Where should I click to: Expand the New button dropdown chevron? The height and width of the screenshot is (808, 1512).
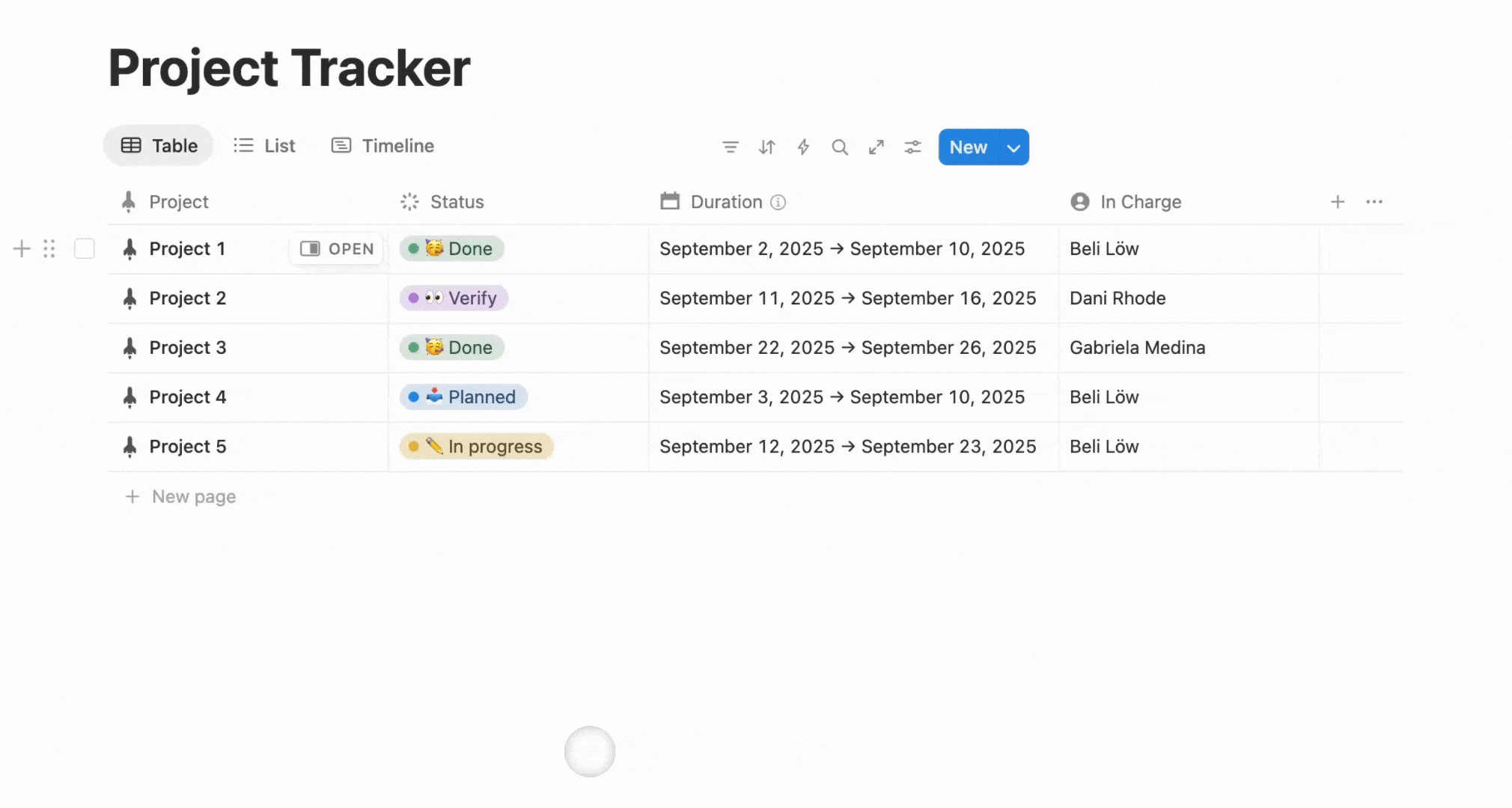point(1013,147)
